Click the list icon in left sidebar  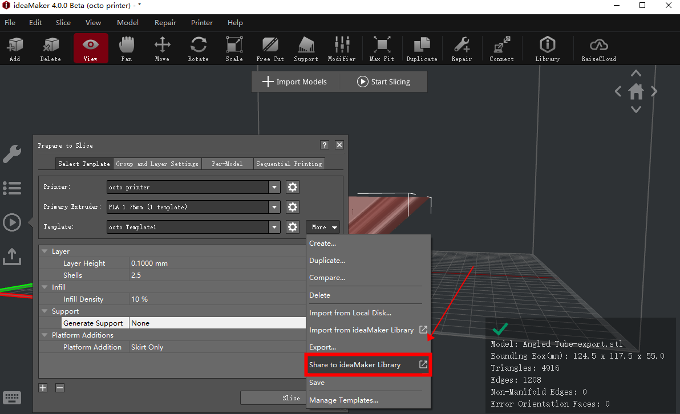12,188
